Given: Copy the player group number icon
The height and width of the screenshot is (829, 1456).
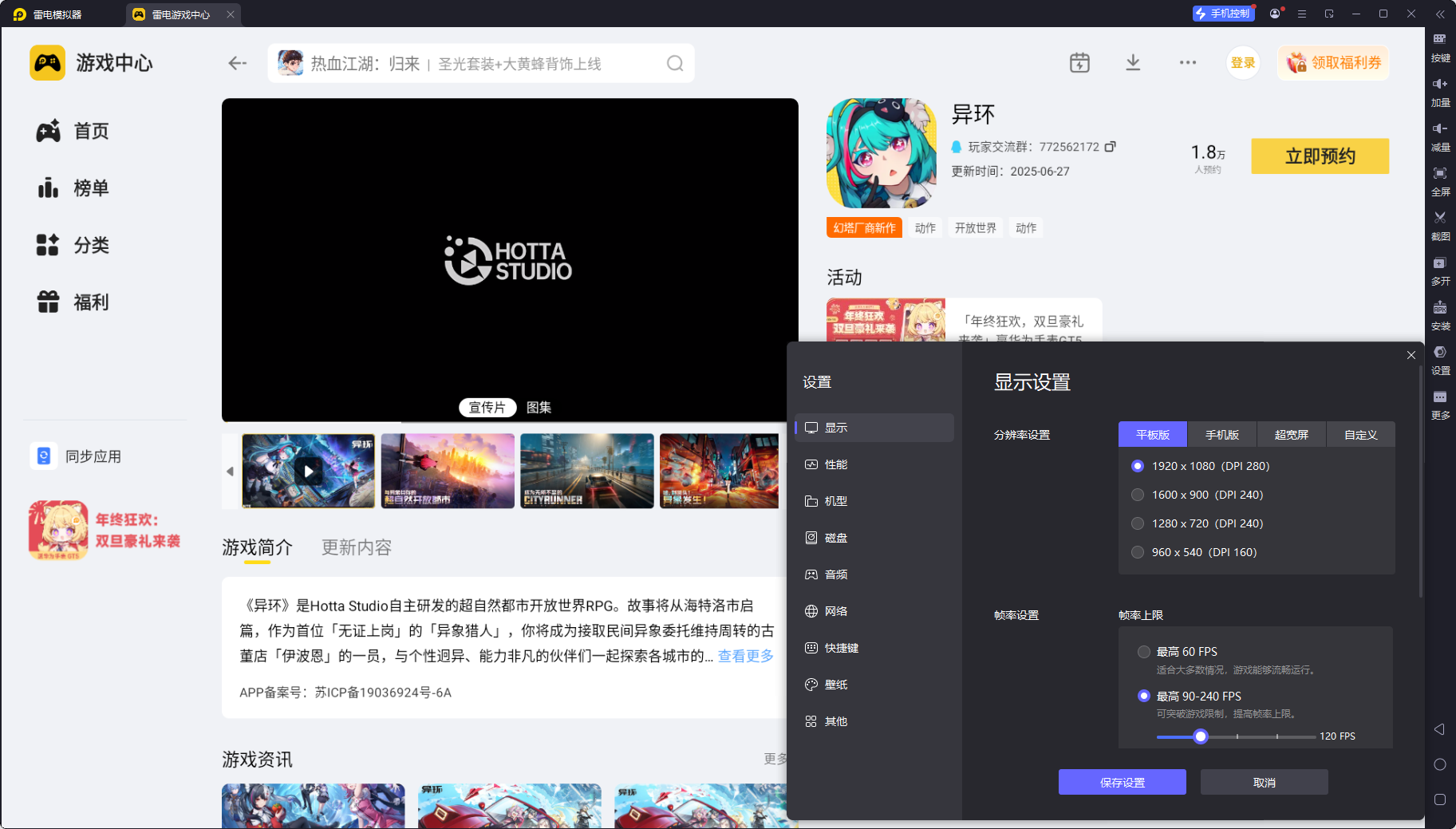Looking at the screenshot, I should pyautogui.click(x=1110, y=147).
